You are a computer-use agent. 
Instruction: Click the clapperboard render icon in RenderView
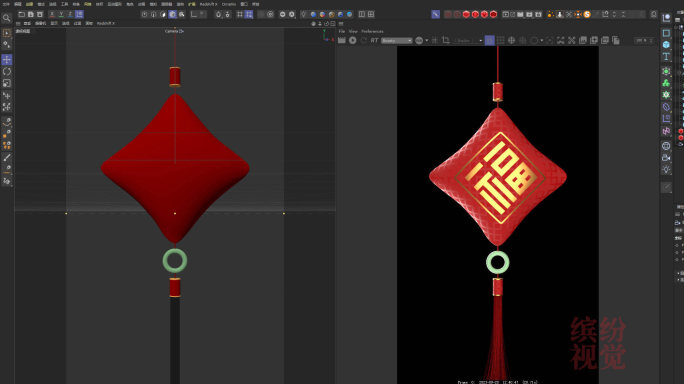point(342,41)
